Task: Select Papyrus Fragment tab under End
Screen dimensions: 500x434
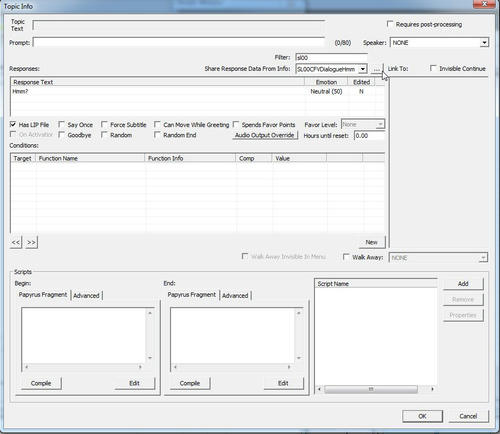Action: 192,295
